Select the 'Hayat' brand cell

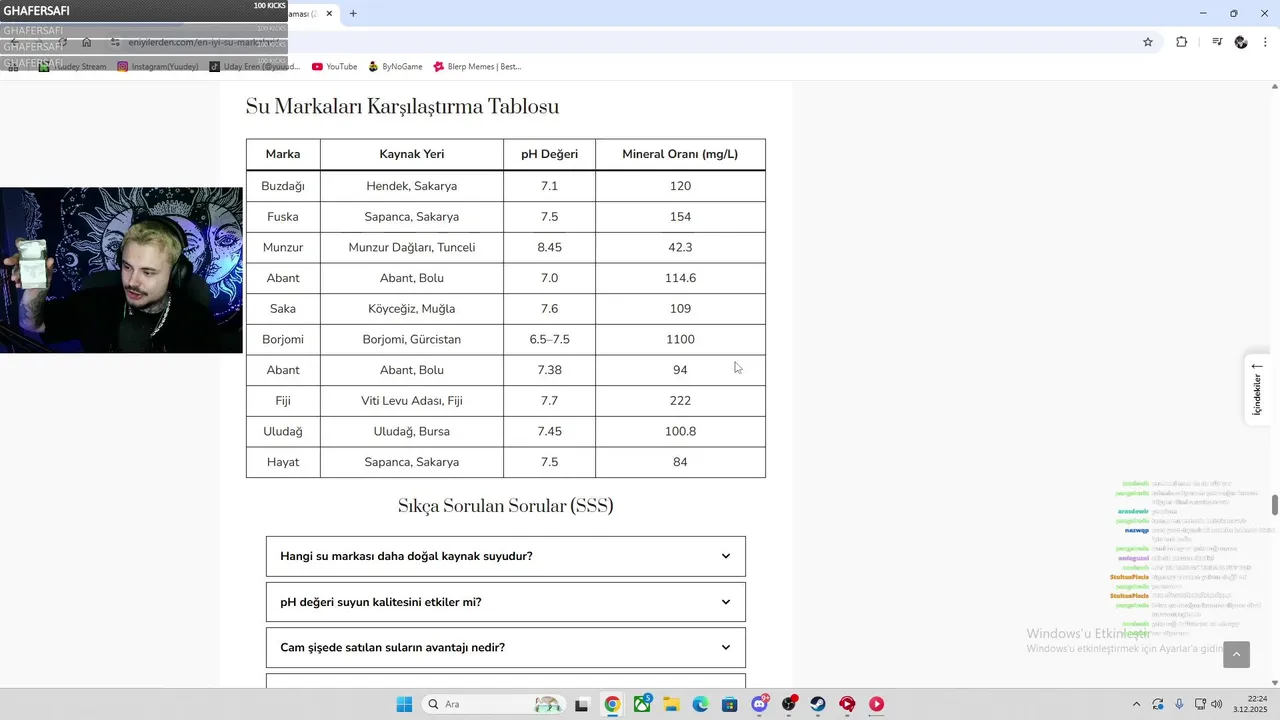click(283, 462)
